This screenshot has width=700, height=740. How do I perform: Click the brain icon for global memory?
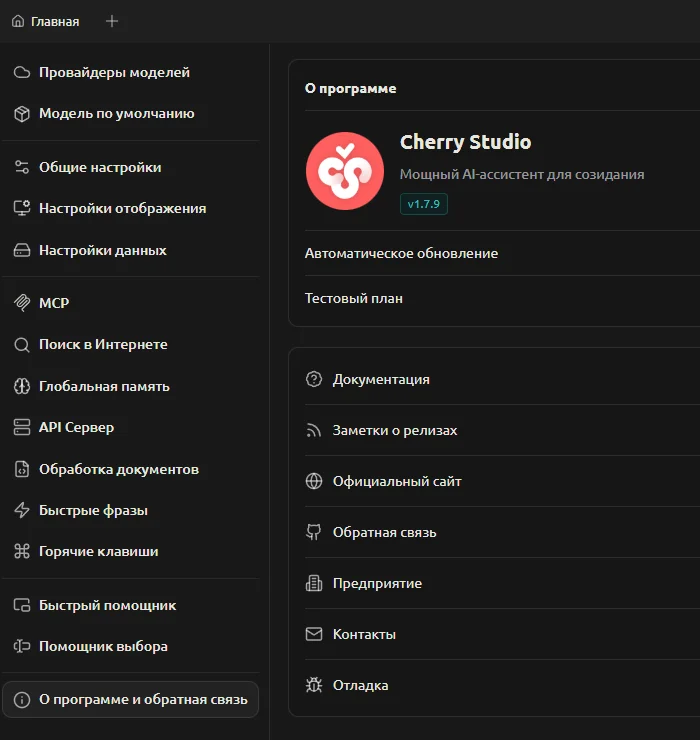click(21, 386)
